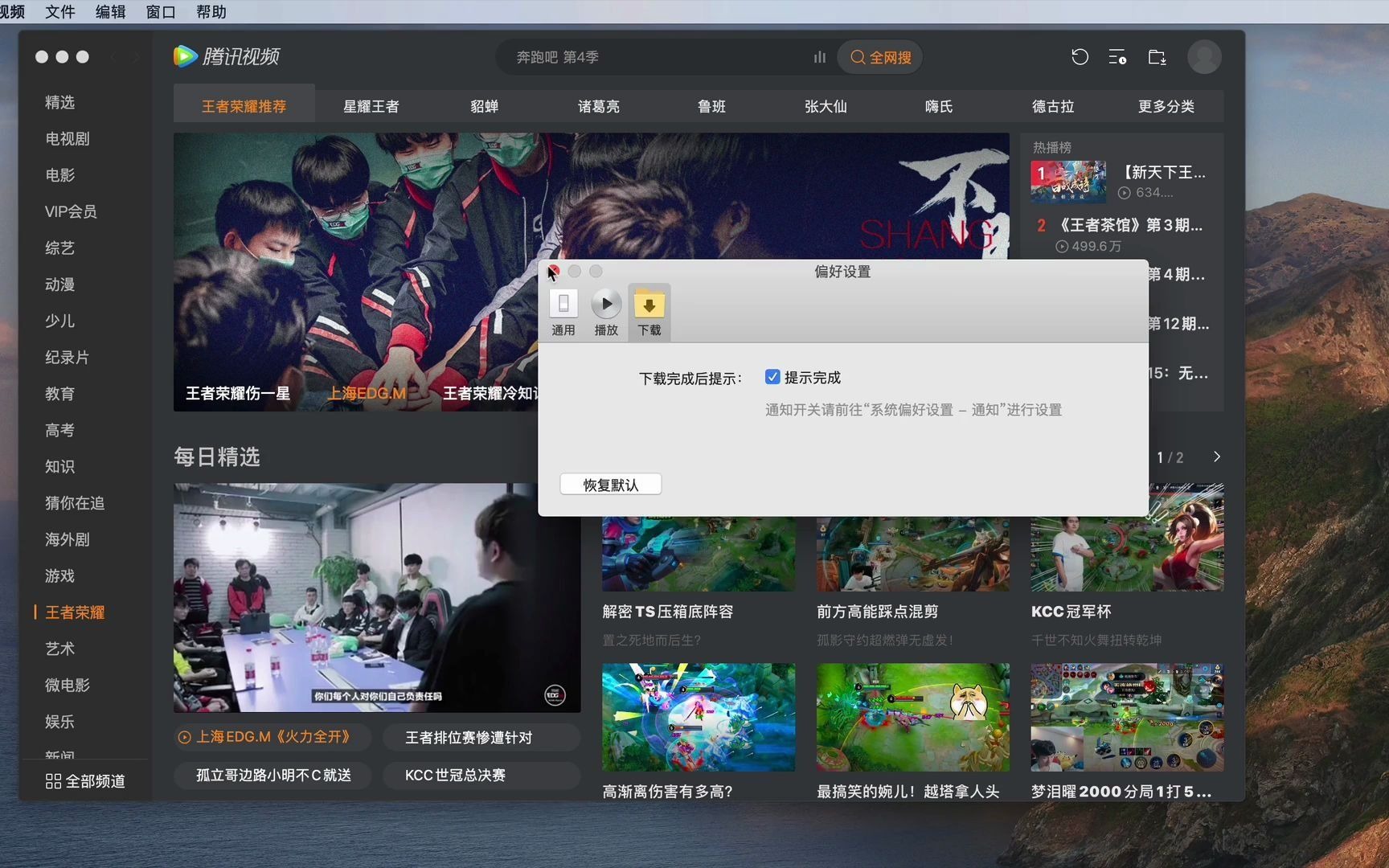Viewport: 1389px width, 868px height.
Task: Open the 编辑 menu
Action: coord(110,12)
